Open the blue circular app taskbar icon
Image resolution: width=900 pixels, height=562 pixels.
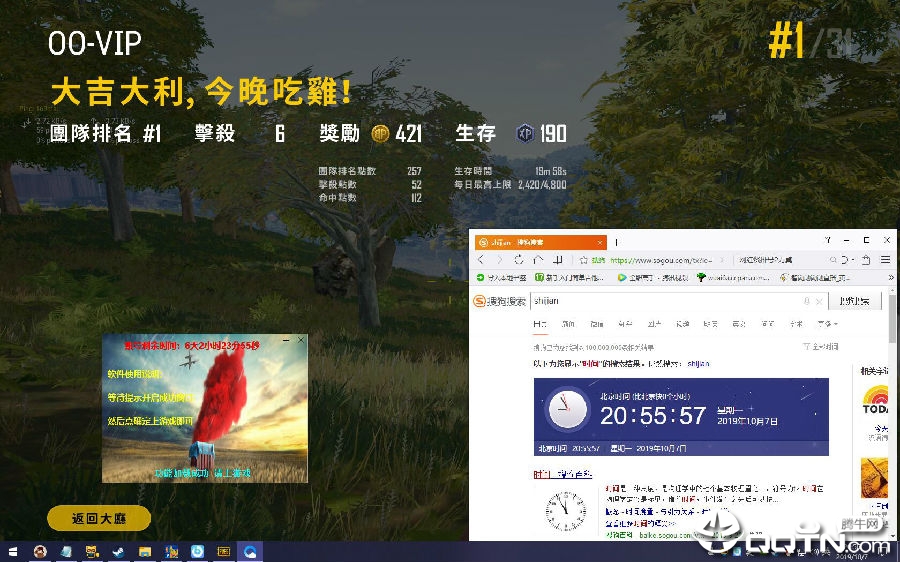(x=197, y=552)
